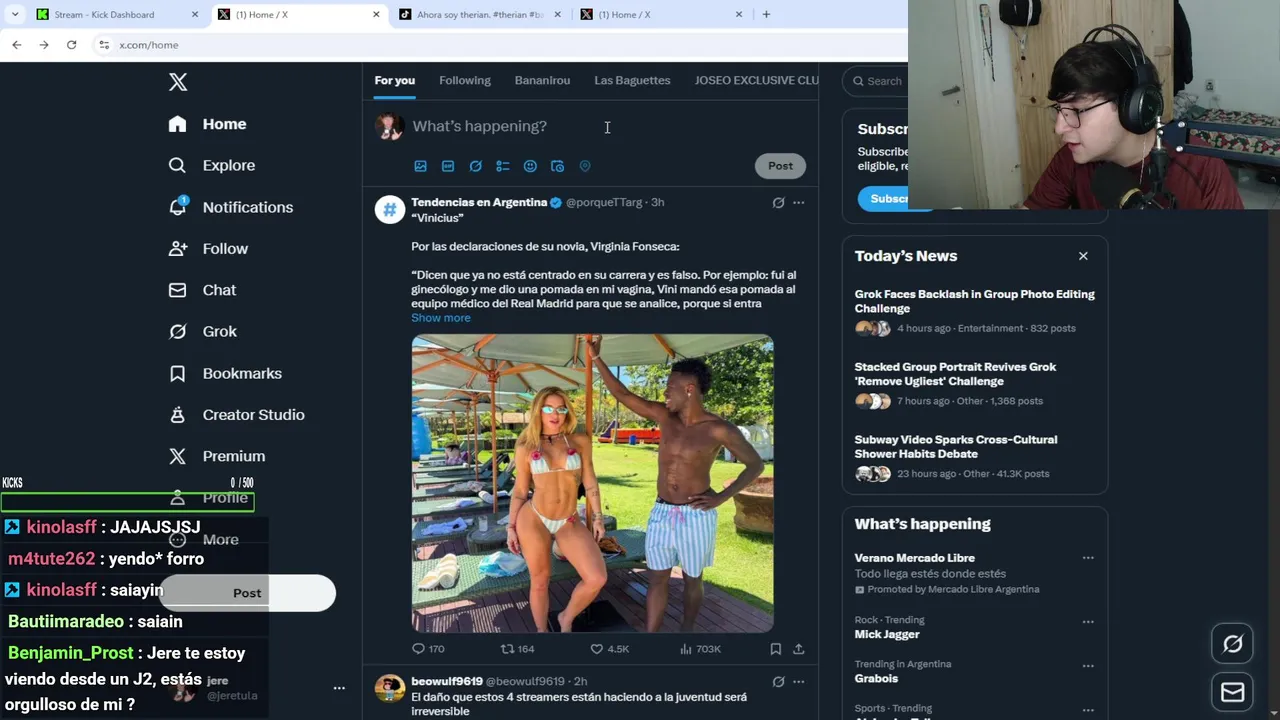Select the Las Baguettes tab
Screen dimensions: 1280x720
pyautogui.click(x=632, y=80)
